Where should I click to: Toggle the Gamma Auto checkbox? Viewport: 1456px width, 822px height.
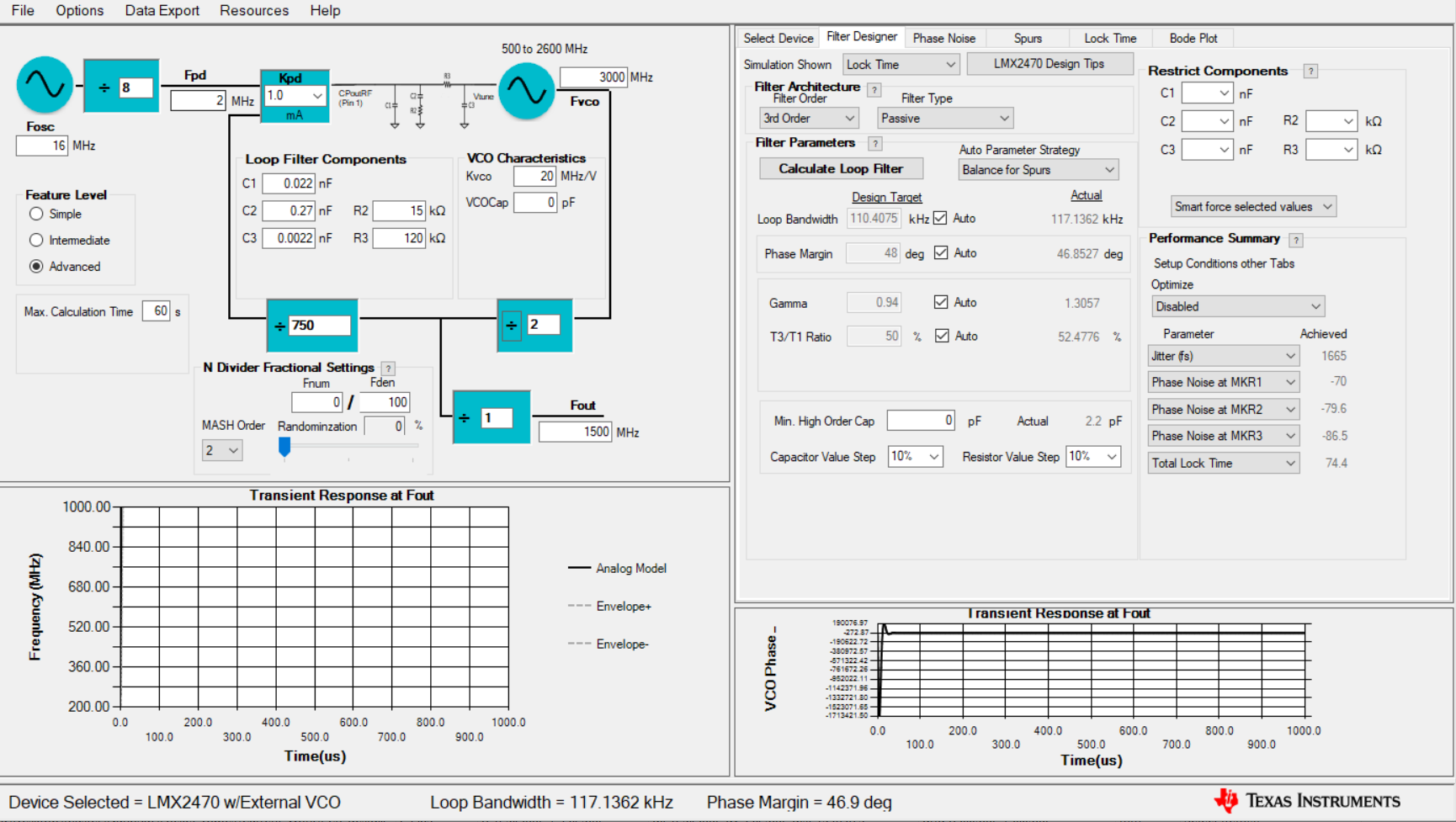(x=941, y=302)
